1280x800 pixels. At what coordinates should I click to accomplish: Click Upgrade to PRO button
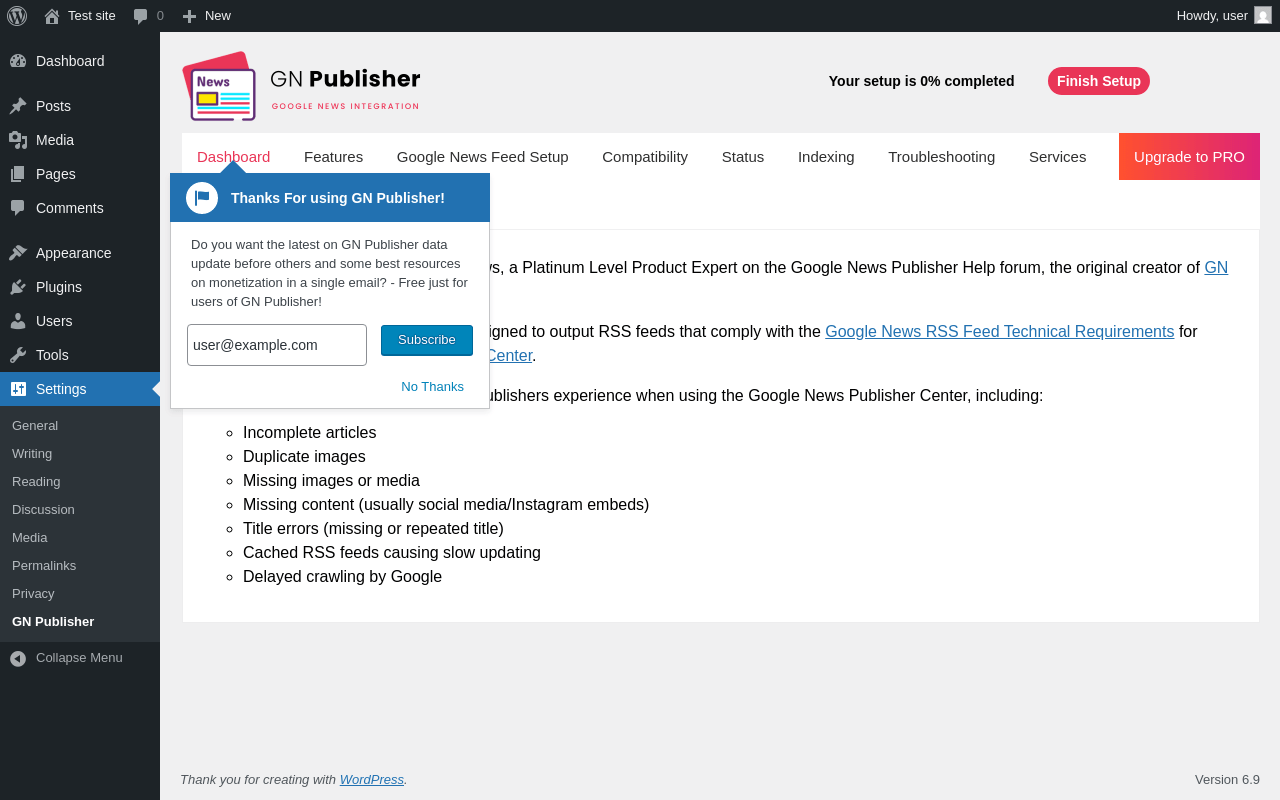[x=1189, y=157]
